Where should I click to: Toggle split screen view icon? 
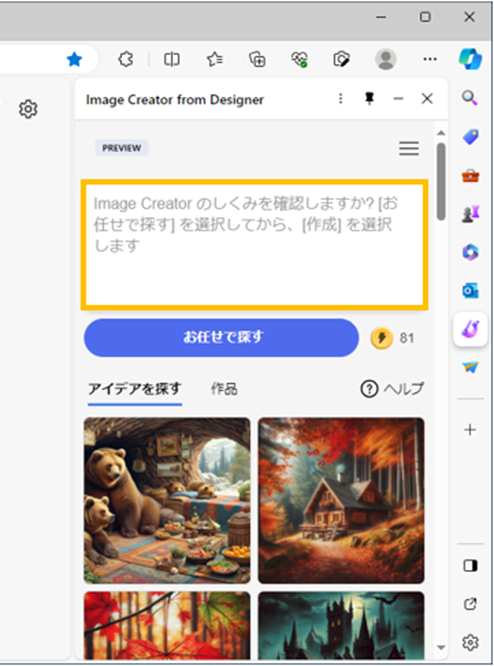(x=172, y=59)
